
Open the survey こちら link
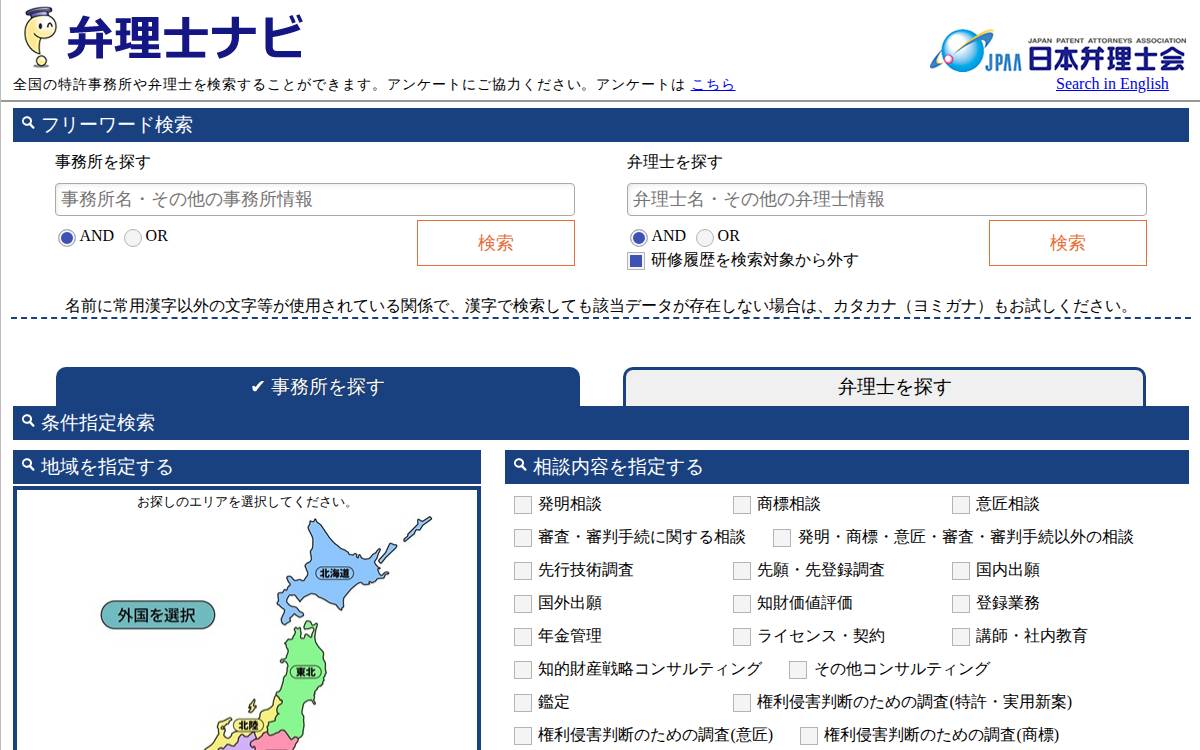coord(712,85)
